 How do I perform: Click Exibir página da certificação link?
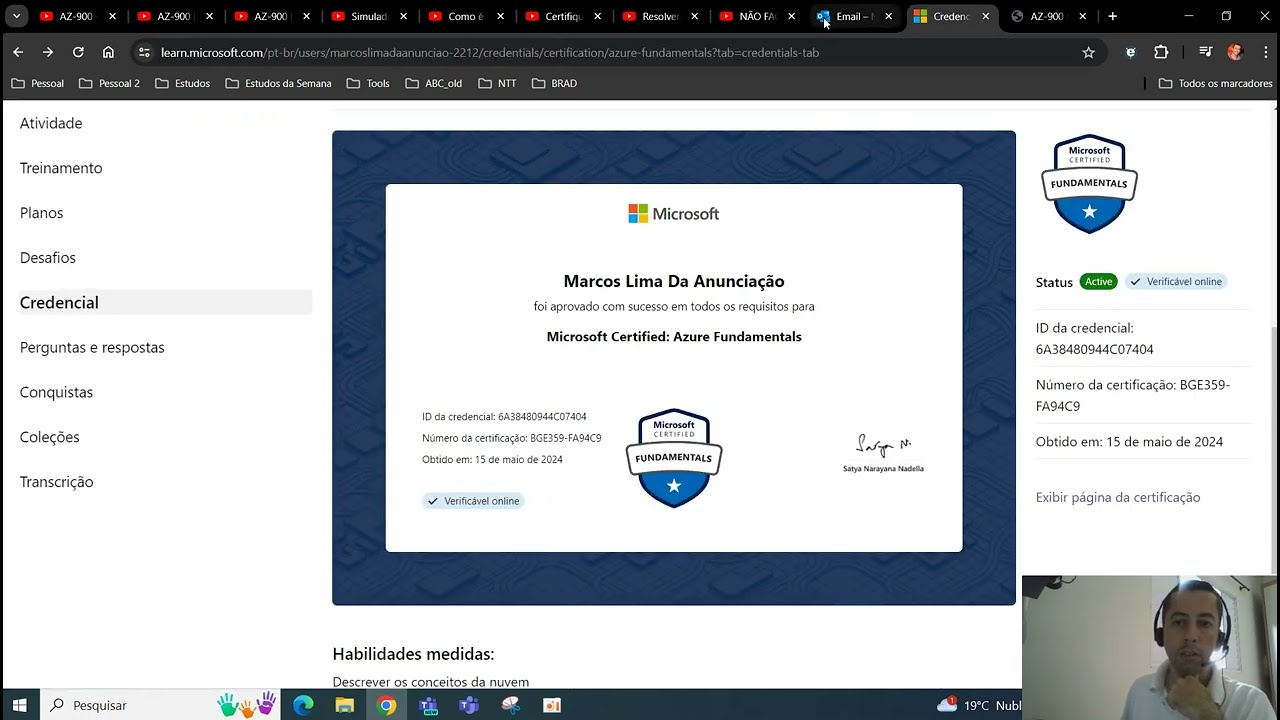pyautogui.click(x=1118, y=497)
